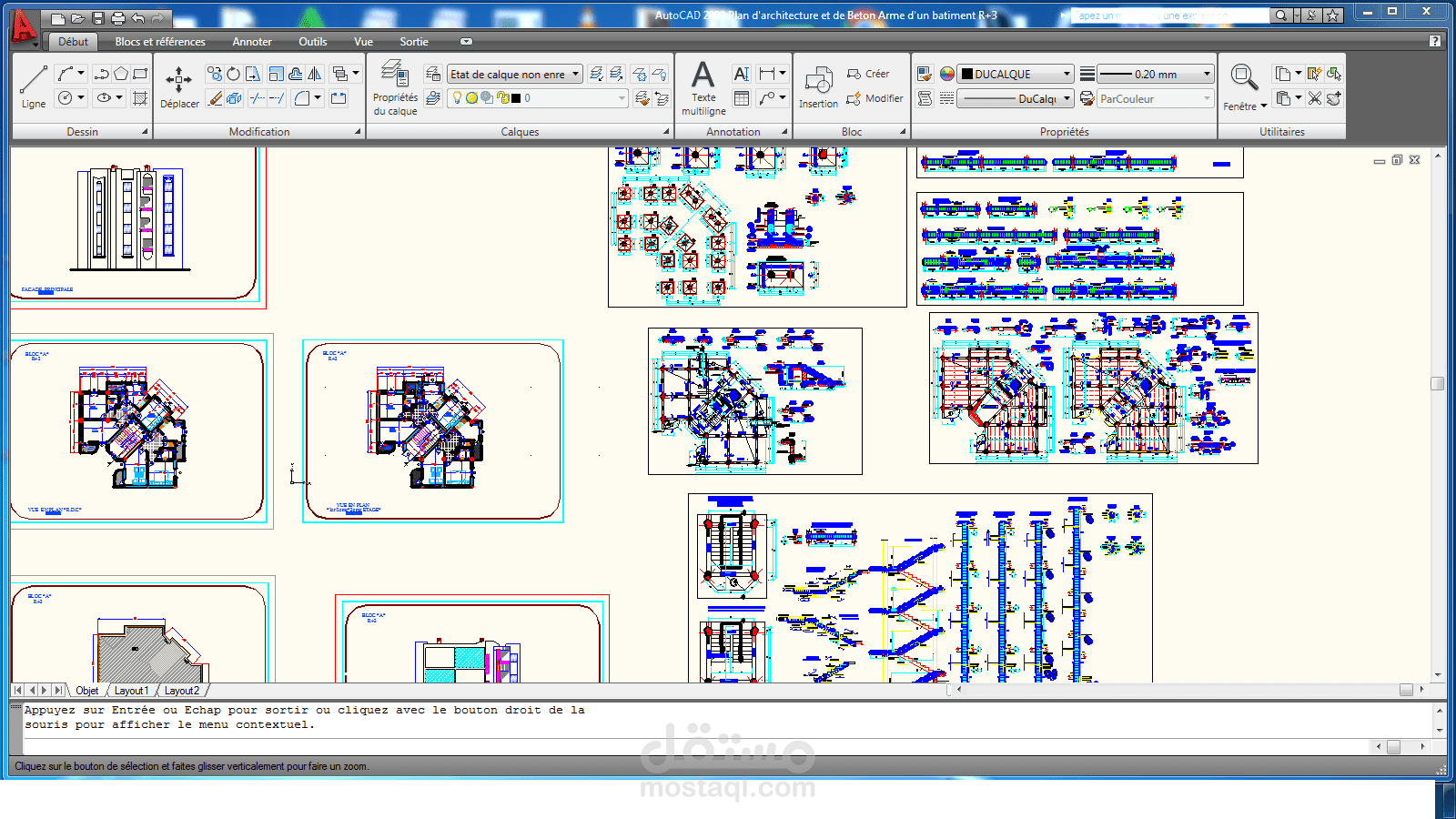This screenshot has height=819, width=1456.
Task: Choose the erase tool in Modification
Action: click(215, 97)
